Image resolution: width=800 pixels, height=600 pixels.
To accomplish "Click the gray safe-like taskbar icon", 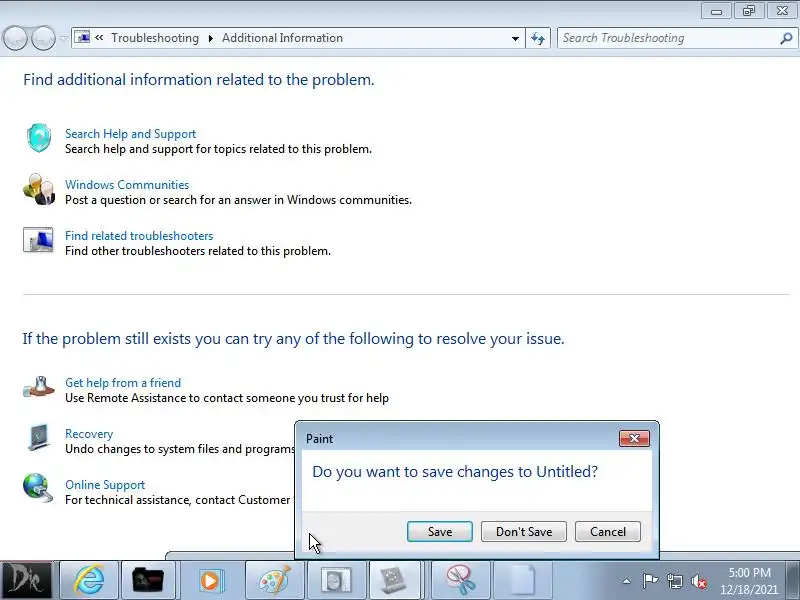I will coord(336,580).
